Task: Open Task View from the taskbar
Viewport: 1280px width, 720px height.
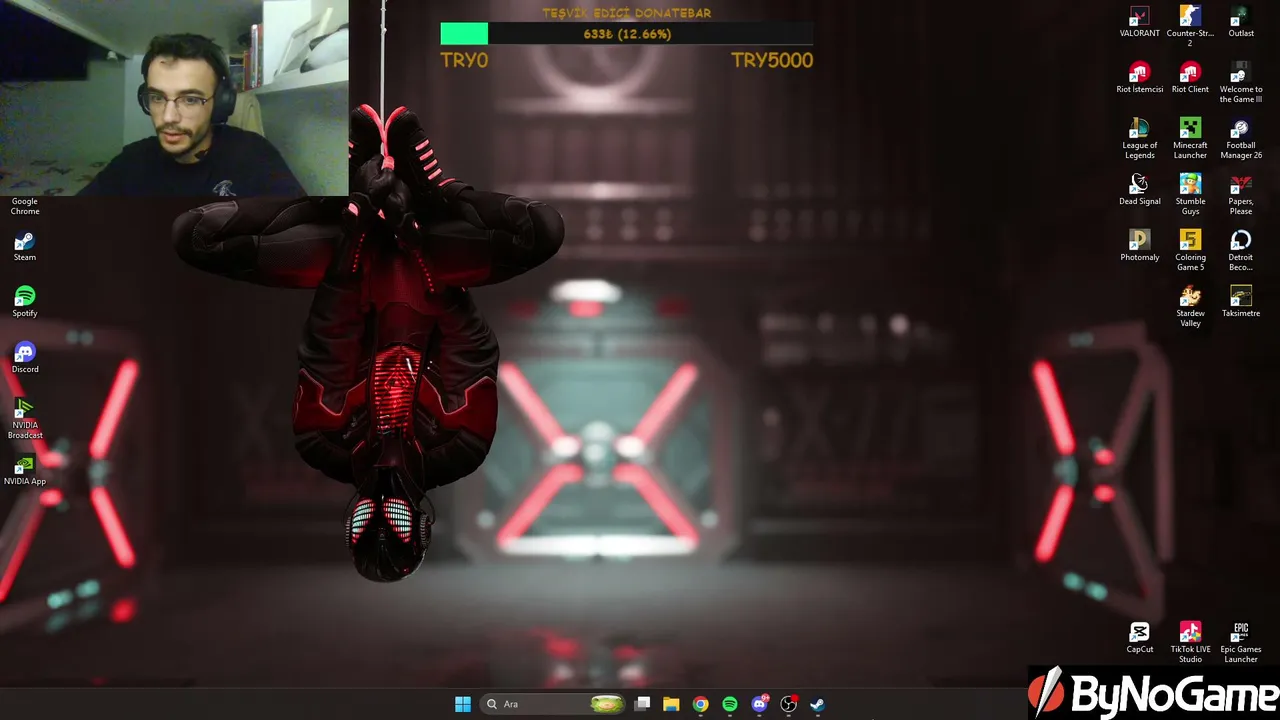Action: pyautogui.click(x=643, y=704)
